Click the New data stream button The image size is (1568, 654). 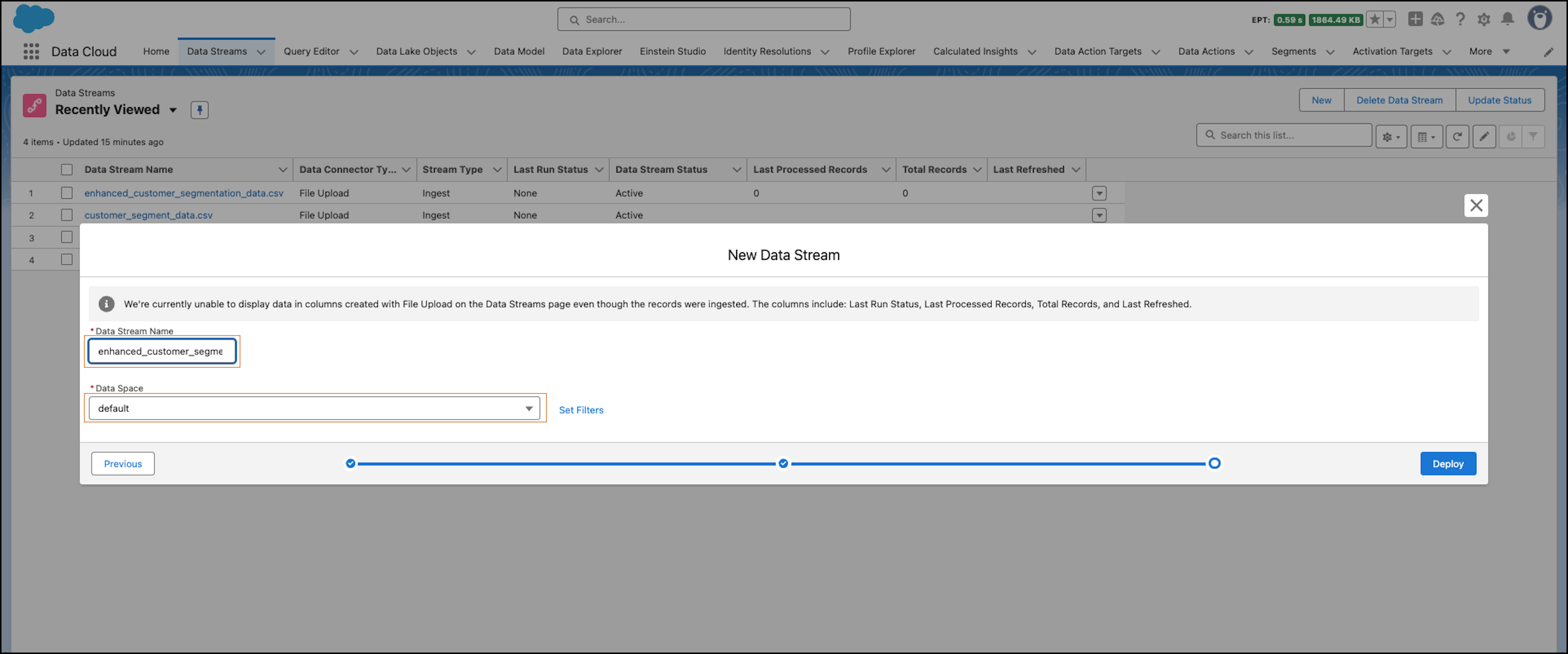1321,100
